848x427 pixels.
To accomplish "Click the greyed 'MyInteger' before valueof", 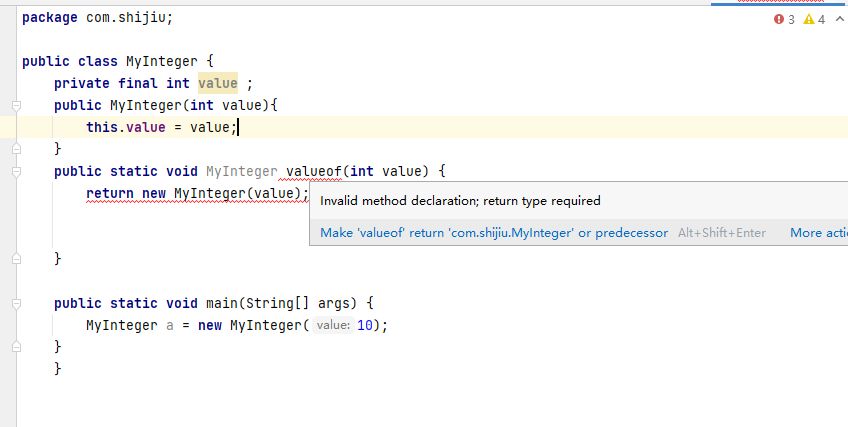I will (x=242, y=172).
